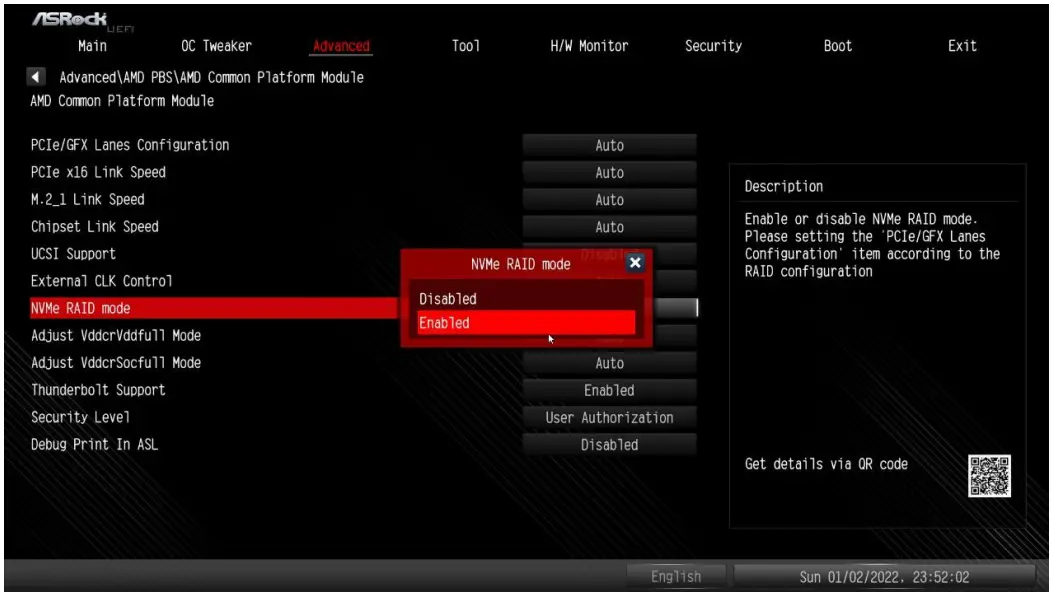Viewport: 1051px width, 592px height.
Task: Open the Chipset Link Speed dropdown
Action: [609, 226]
